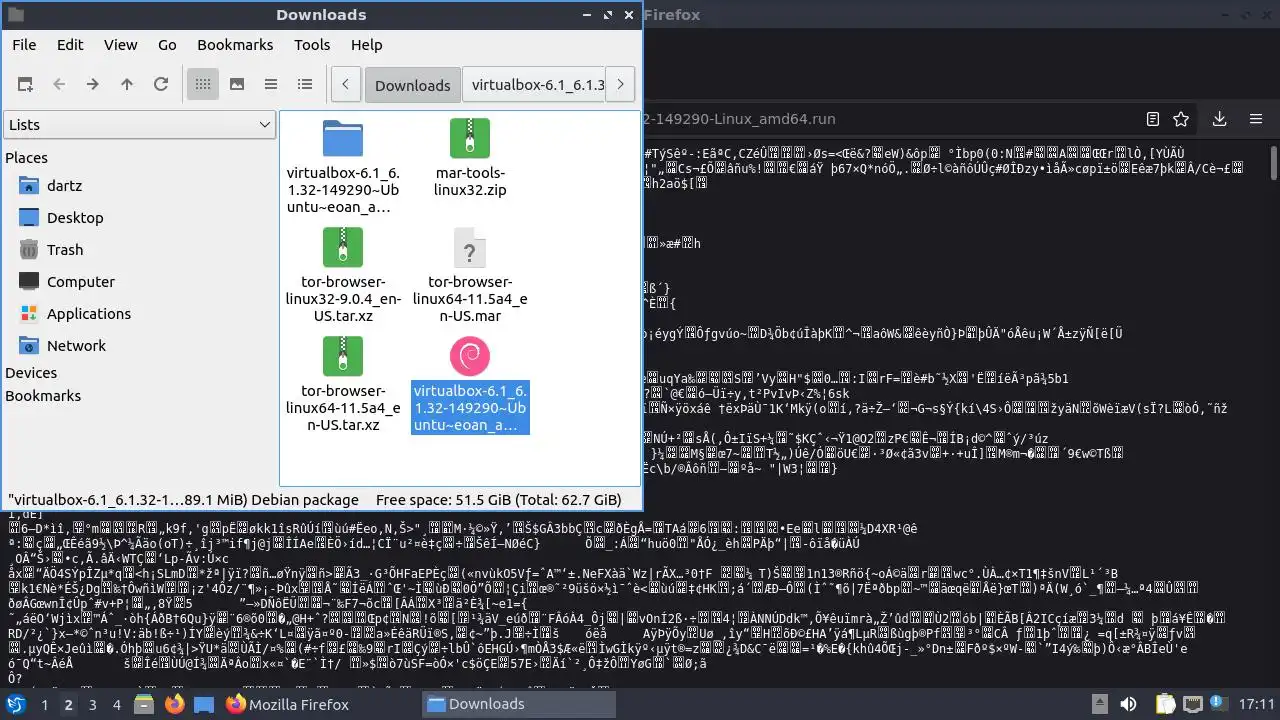This screenshot has height=720, width=1280.
Task: Switch to detailed list view
Action: point(305,85)
